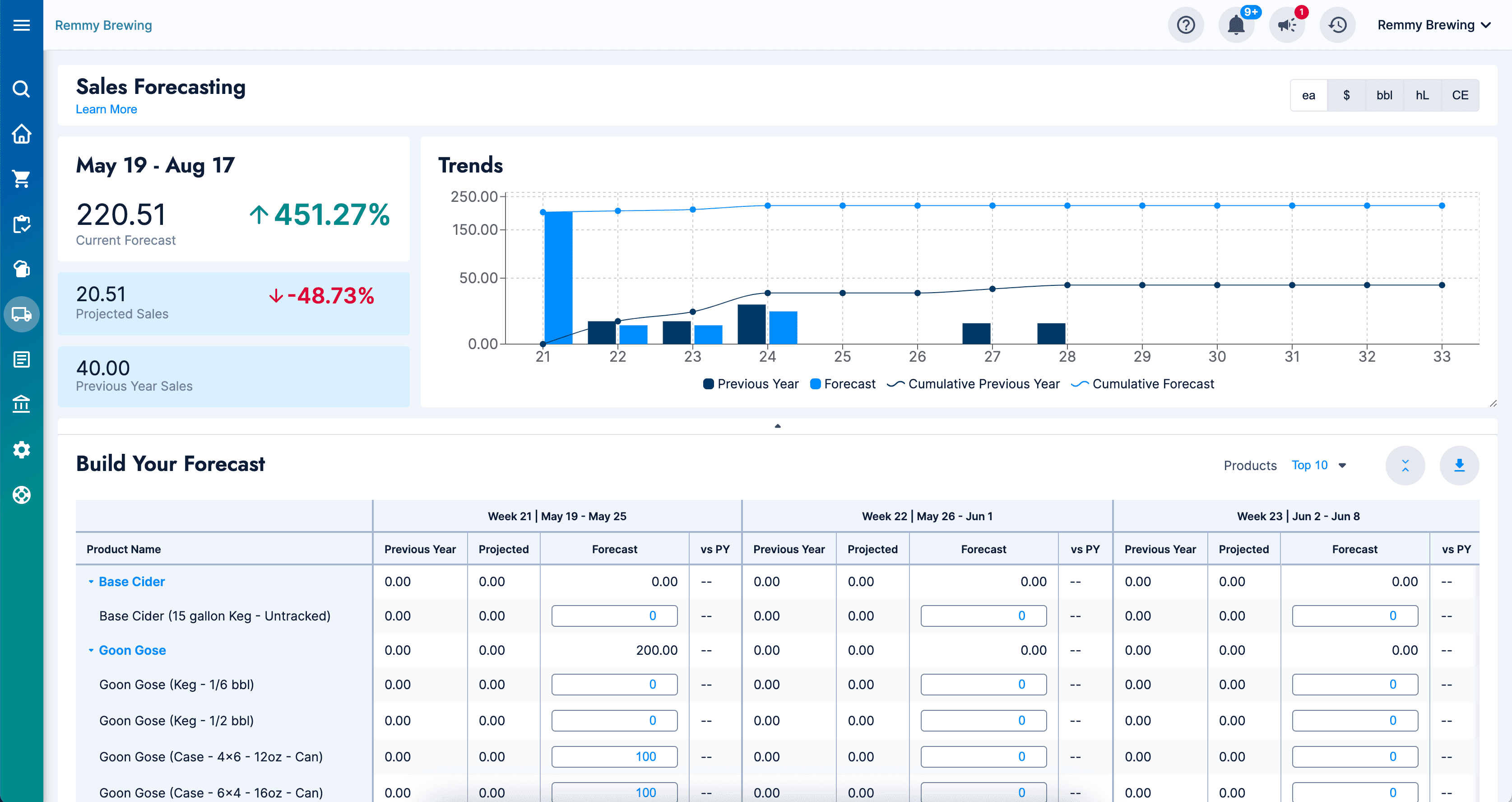Image resolution: width=1512 pixels, height=802 pixels.
Task: Click the download icon in Build Your Forecast
Action: coord(1459,464)
